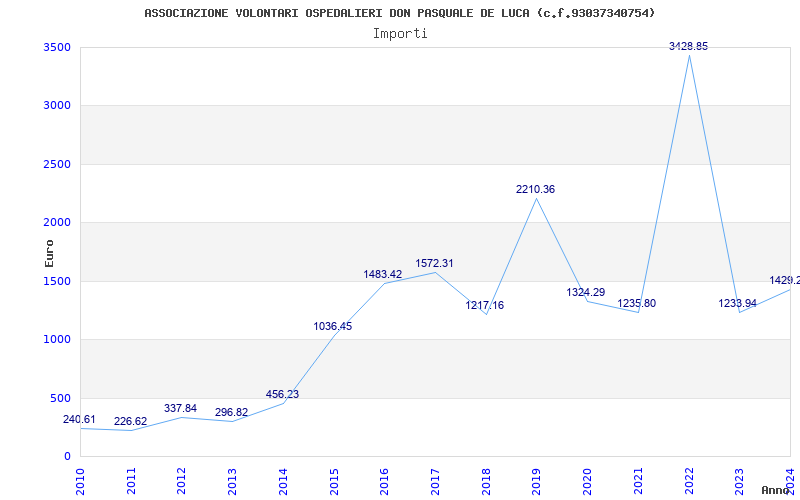Click the chart title ASSOCIAZIONE VOLONTARI OSPEDALIERI

coord(399,13)
